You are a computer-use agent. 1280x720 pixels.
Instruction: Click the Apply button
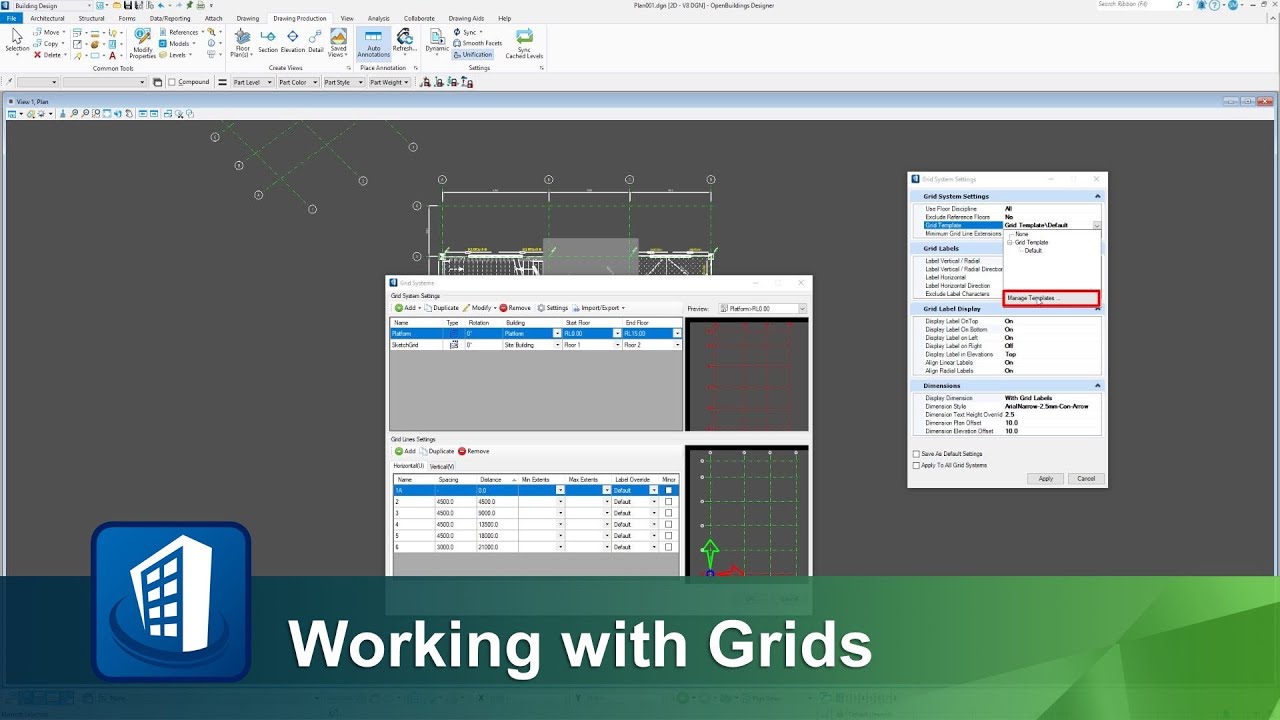[1045, 479]
